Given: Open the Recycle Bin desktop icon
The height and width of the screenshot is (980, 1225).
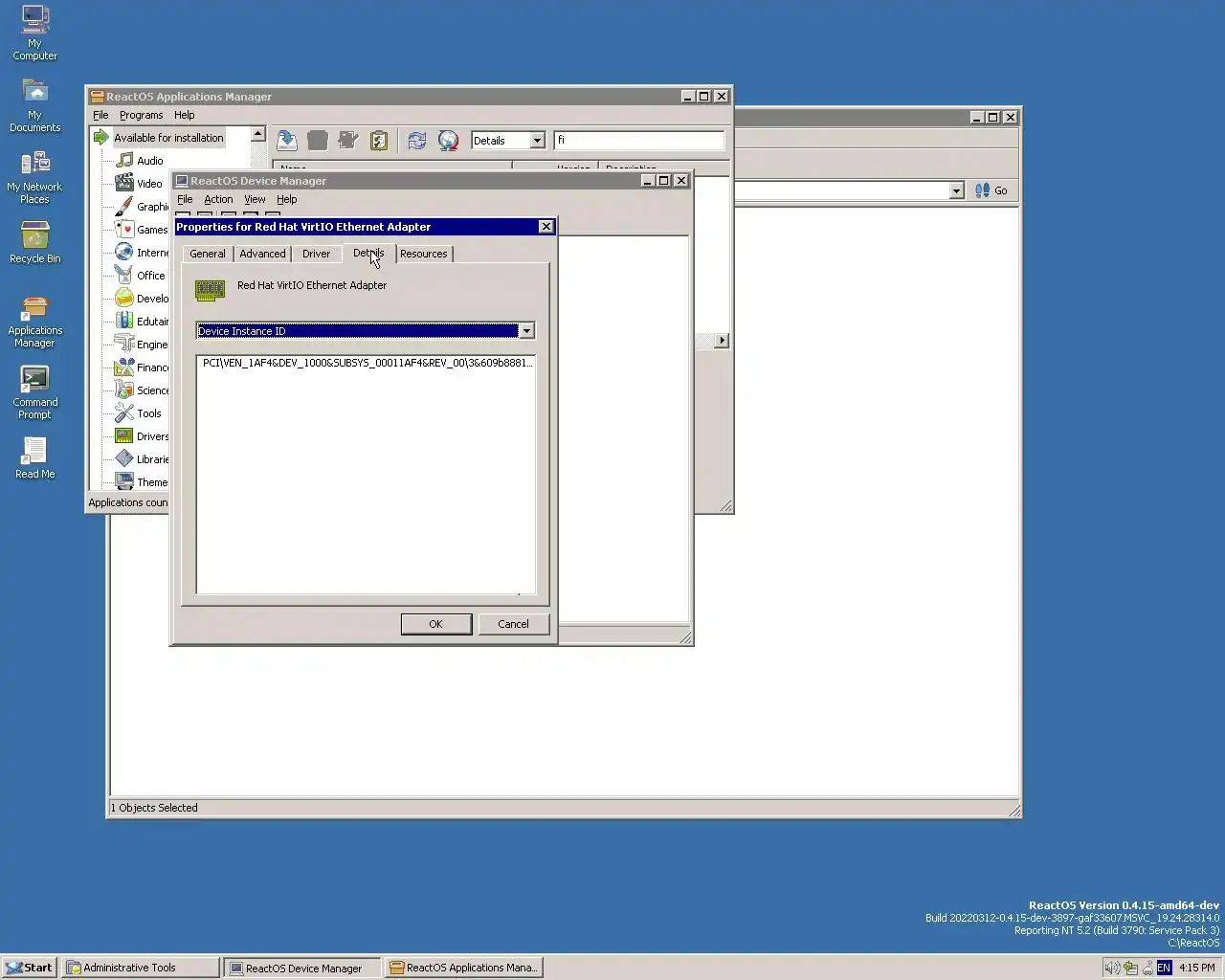Looking at the screenshot, I should click(x=34, y=243).
